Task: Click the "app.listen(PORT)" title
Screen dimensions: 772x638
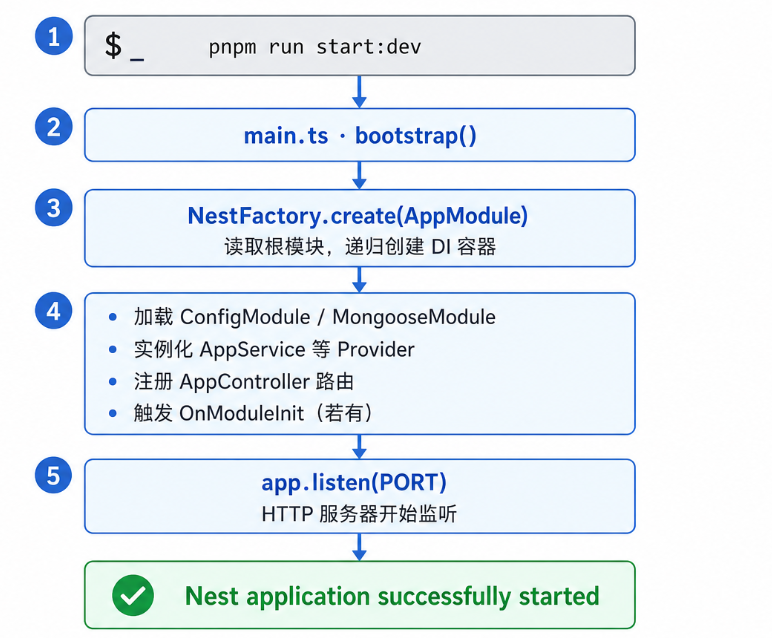Action: point(354,482)
